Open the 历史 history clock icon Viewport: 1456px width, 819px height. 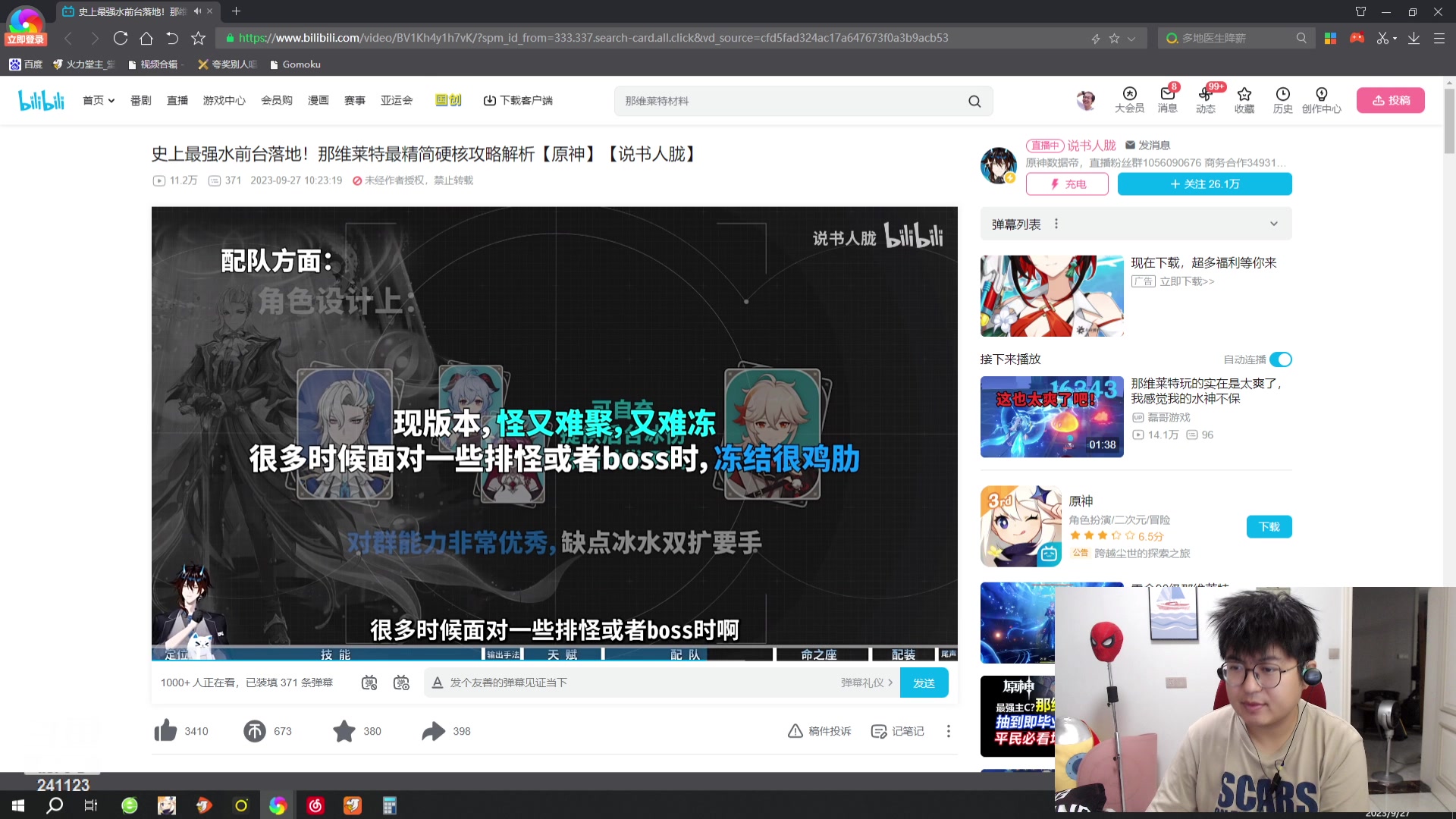pos(1282,99)
